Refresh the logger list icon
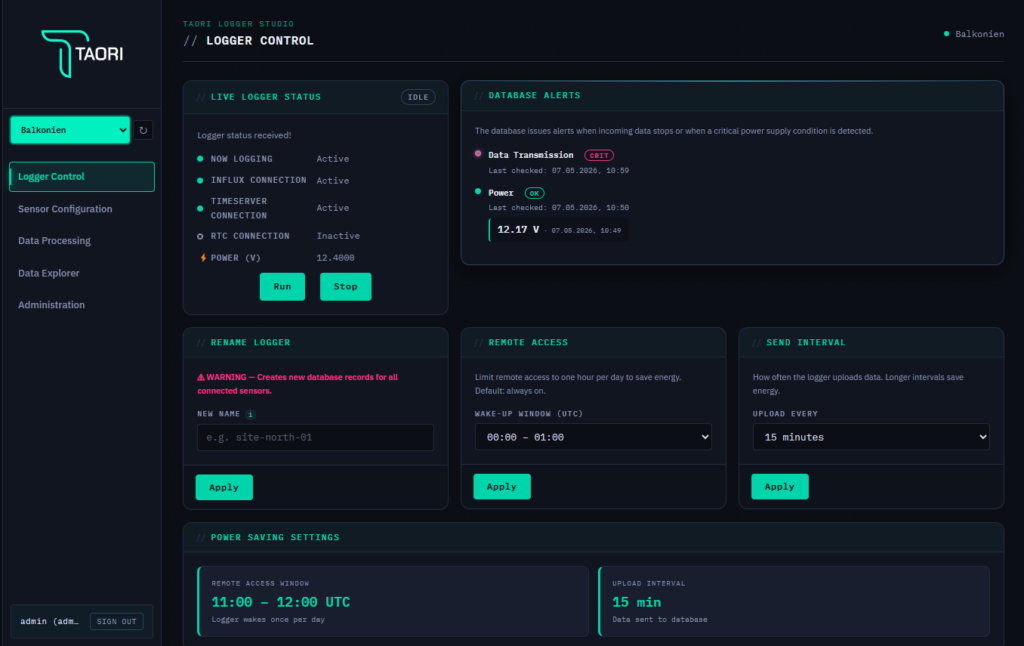This screenshot has height=646, width=1024. tap(143, 130)
